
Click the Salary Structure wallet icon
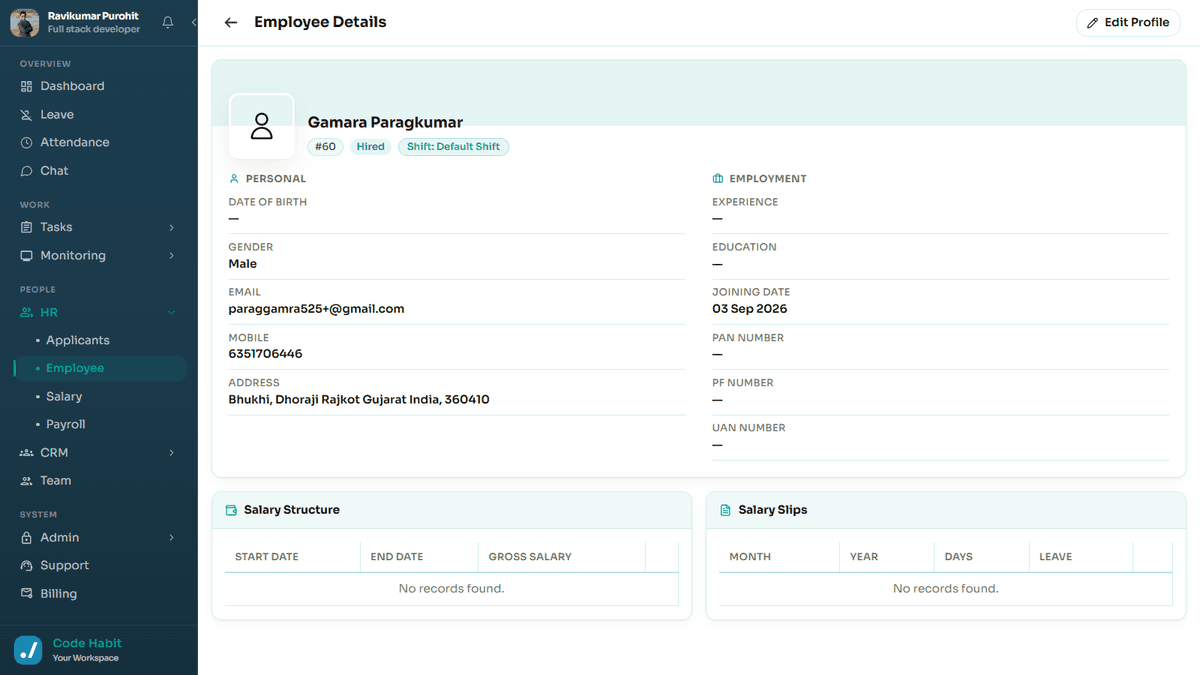pyautogui.click(x=232, y=510)
